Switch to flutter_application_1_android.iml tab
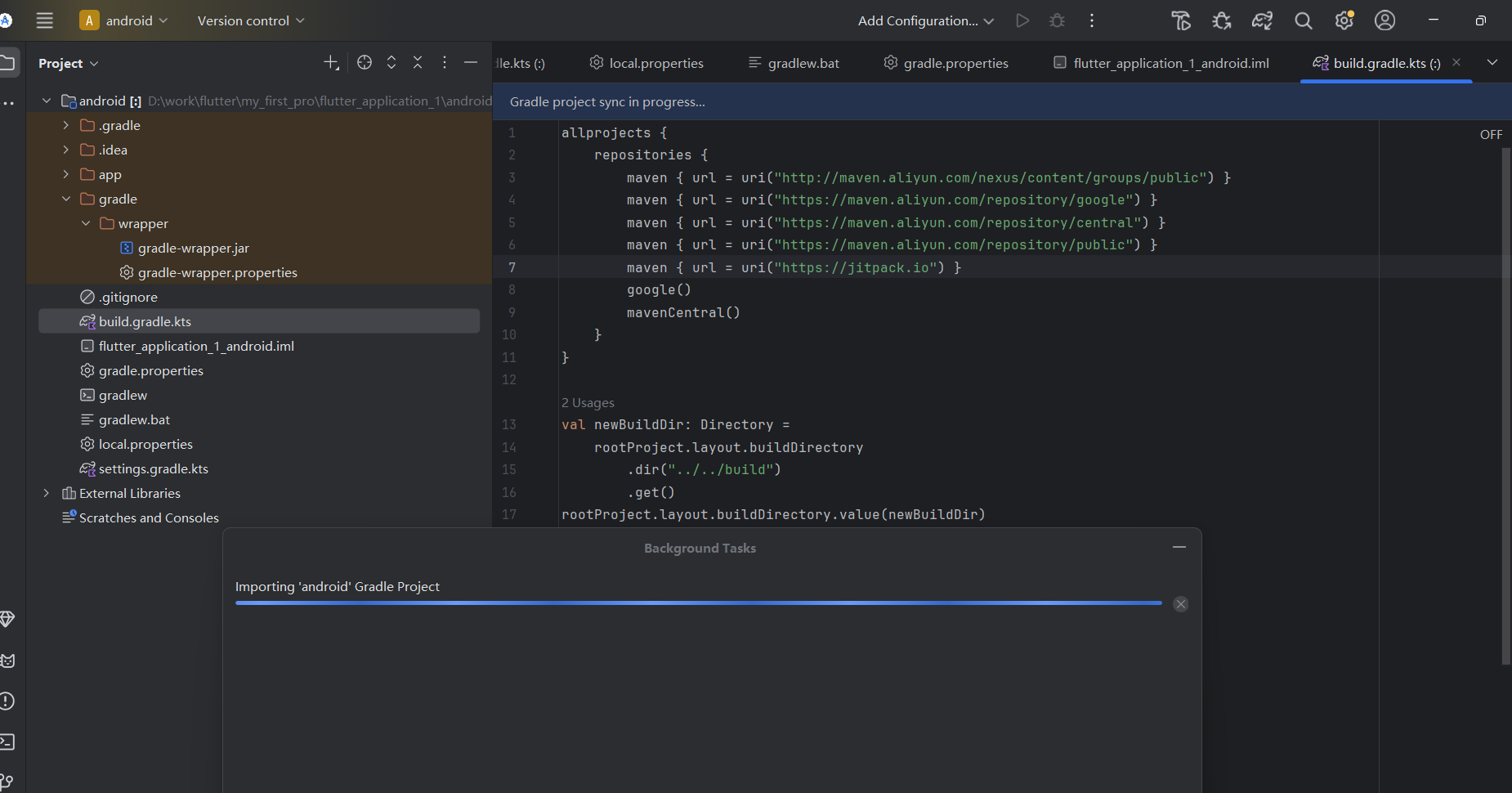Screen dimensions: 1512x793 pyautogui.click(x=1161, y=63)
